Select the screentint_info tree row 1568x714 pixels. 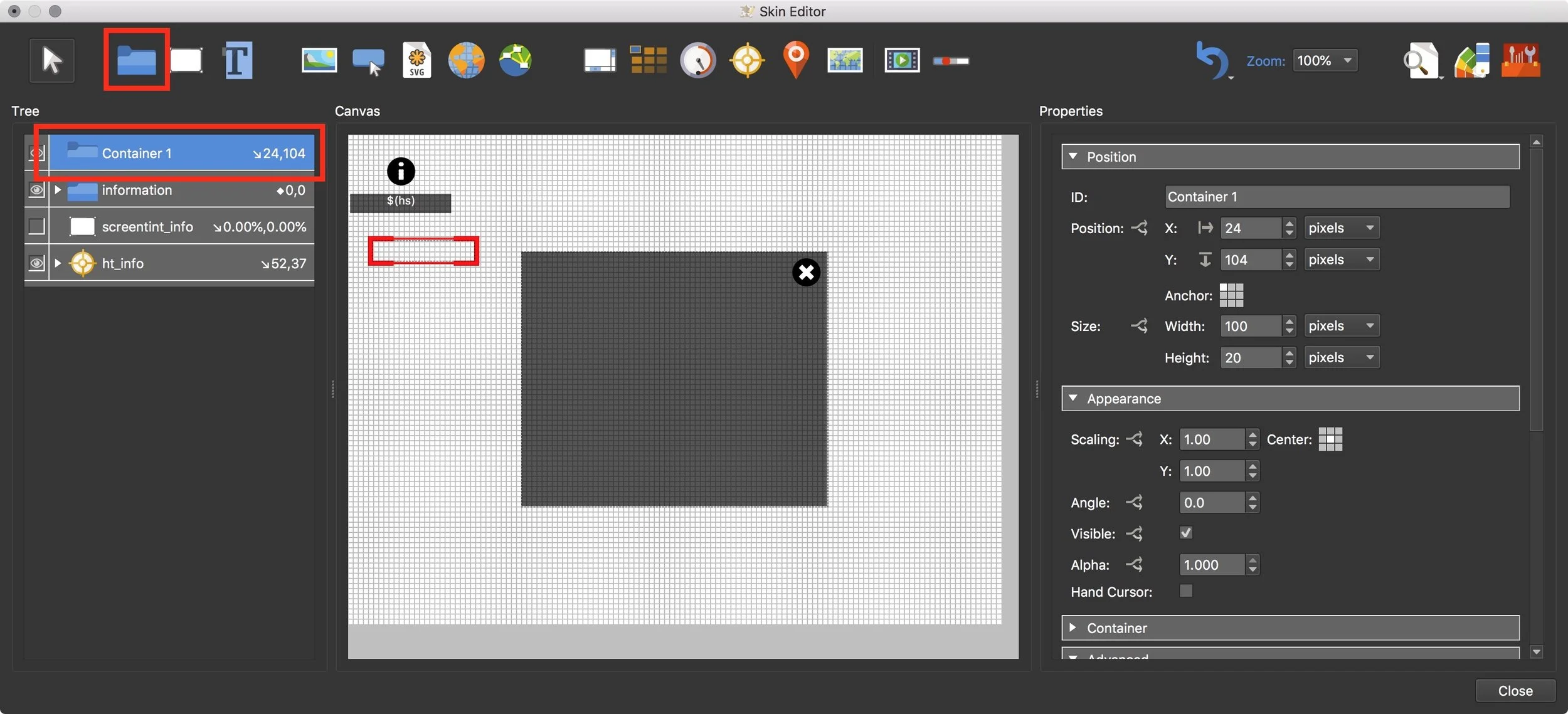click(182, 226)
